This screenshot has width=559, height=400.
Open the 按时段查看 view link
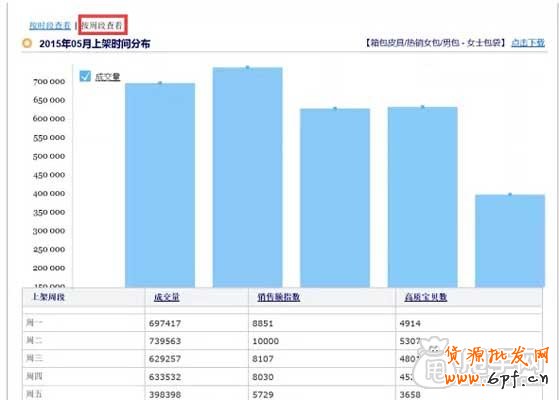[50, 25]
